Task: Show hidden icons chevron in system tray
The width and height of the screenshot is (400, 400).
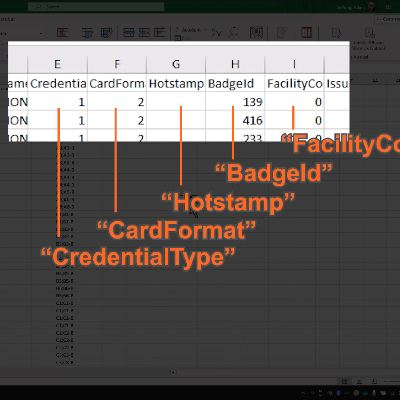Action: click(303, 393)
